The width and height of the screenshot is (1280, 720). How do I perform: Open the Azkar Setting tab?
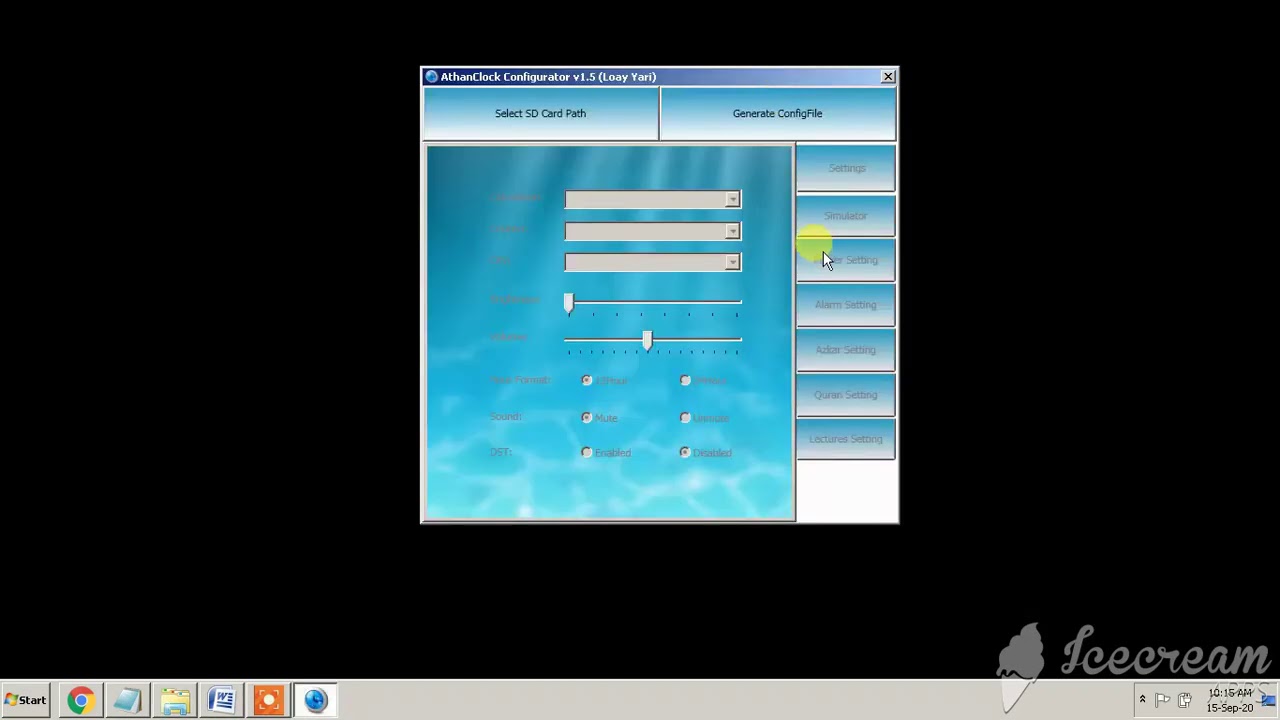click(846, 349)
